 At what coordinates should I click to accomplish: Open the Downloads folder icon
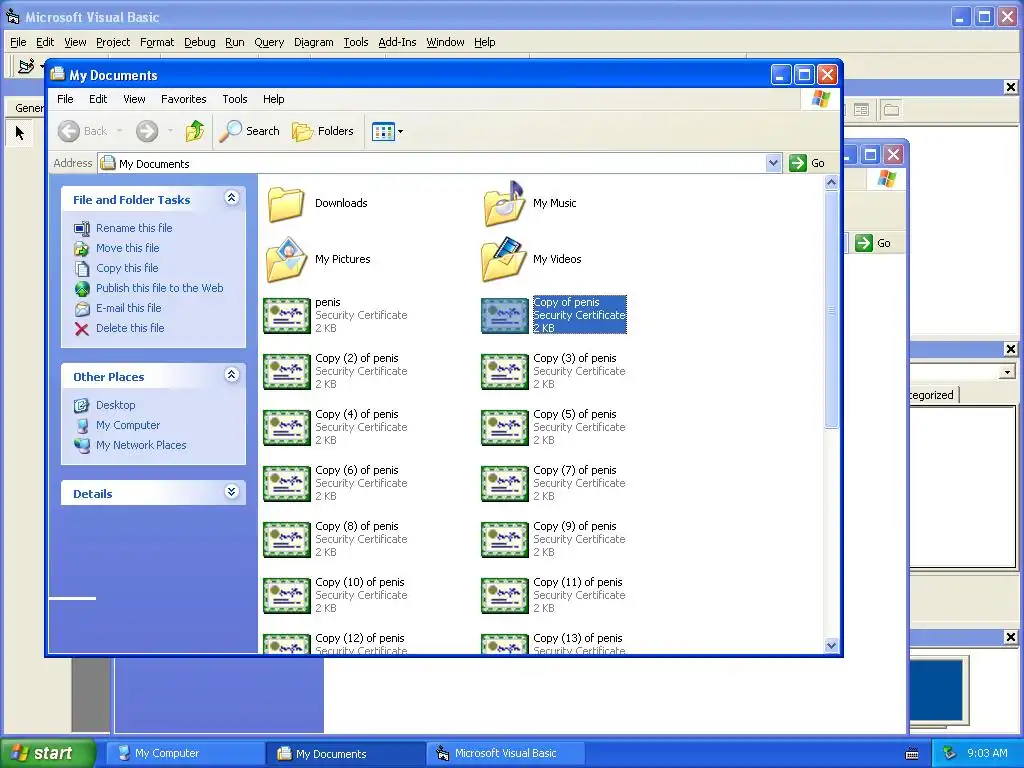pyautogui.click(x=286, y=204)
